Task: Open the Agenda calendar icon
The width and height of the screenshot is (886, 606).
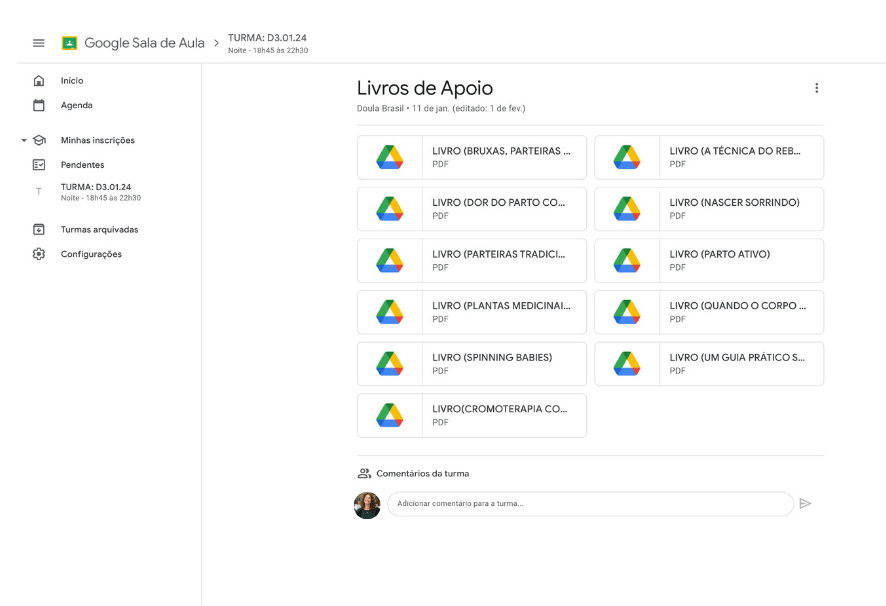Action: (x=39, y=105)
